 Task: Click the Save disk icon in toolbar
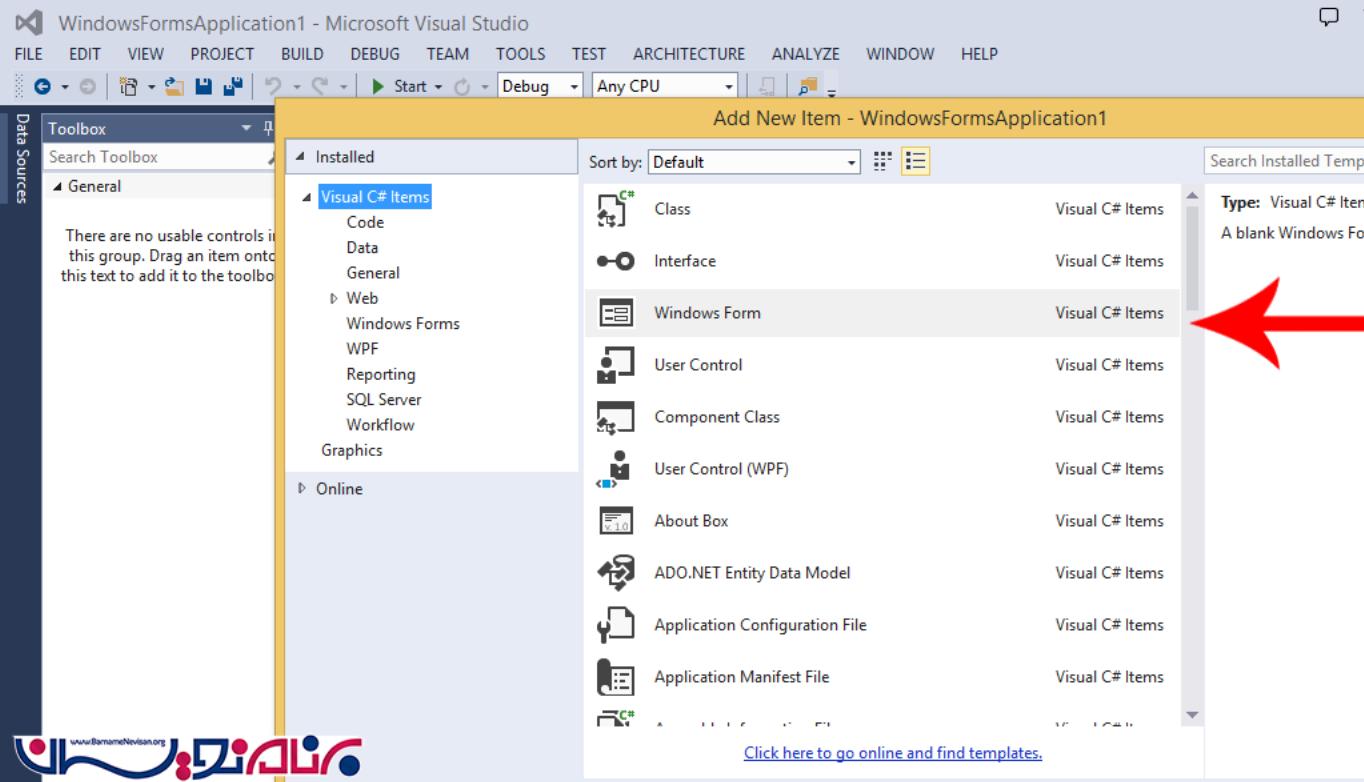click(x=203, y=87)
